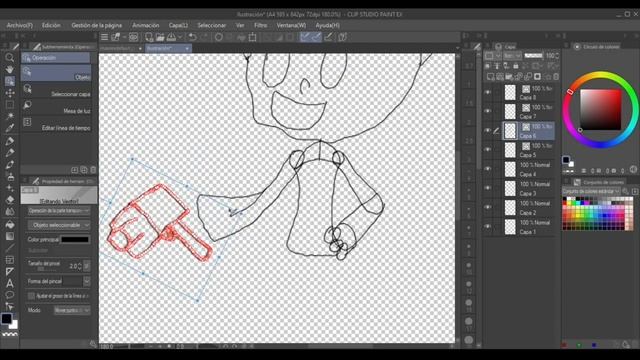The height and width of the screenshot is (360, 640).
Task: Click the Clear circle icon in command bar
Action: pyautogui.click(x=219, y=37)
